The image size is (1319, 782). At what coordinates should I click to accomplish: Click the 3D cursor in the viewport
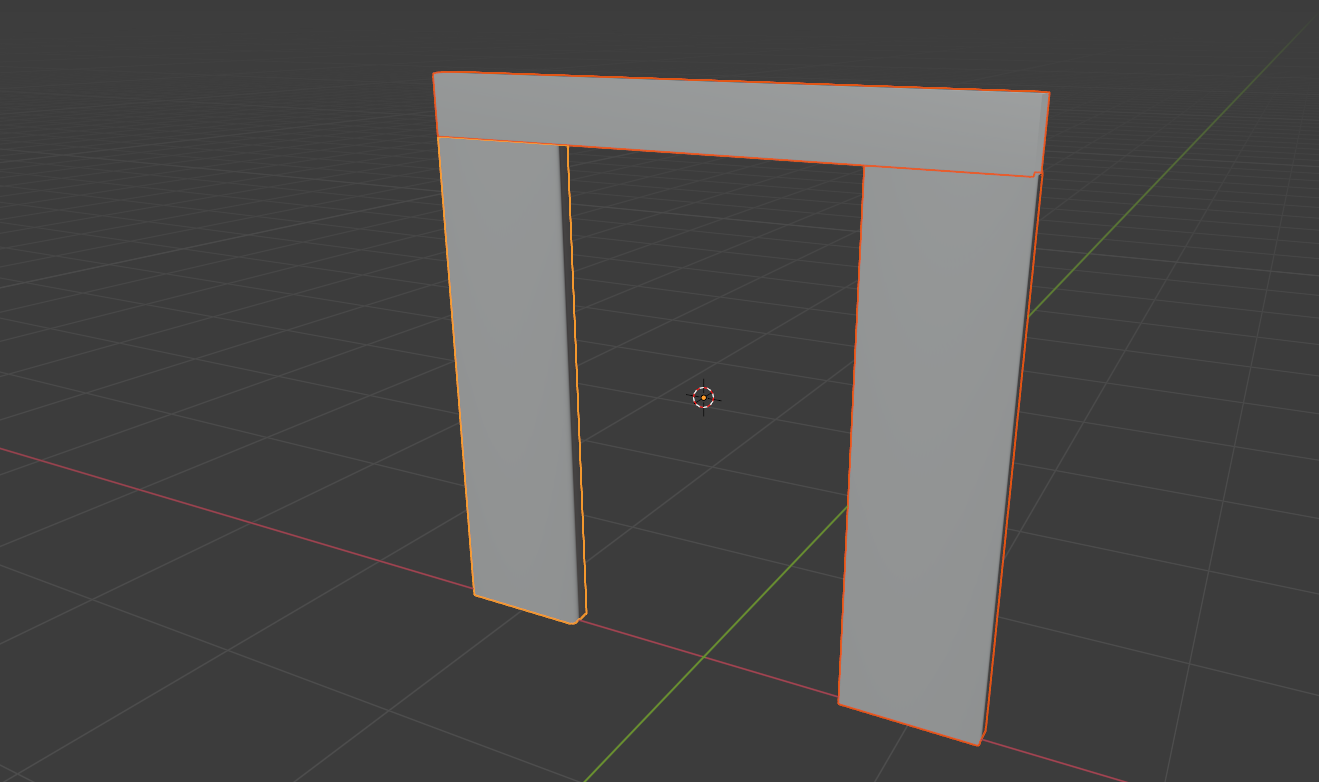[x=703, y=398]
